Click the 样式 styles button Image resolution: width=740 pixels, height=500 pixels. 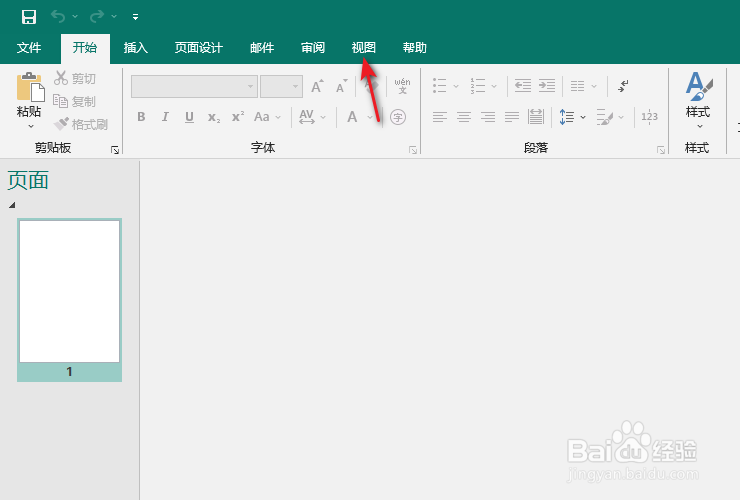tap(698, 100)
